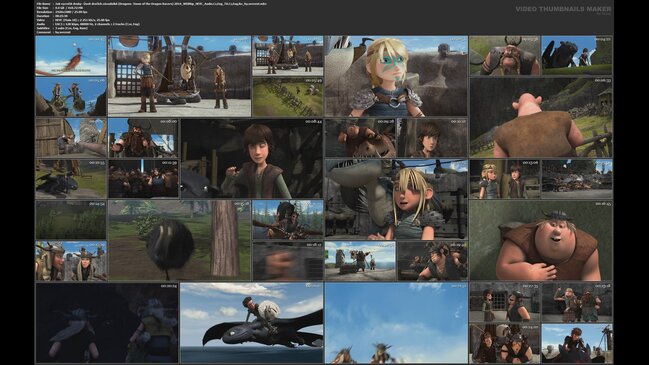649x365 pixels.
Task: Open the red-bearded viking thumbnail at 00:06:00
Action: pyautogui.click(x=143, y=138)
